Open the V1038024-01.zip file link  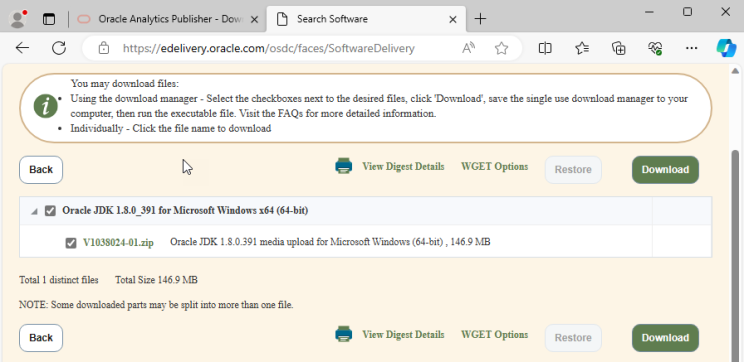click(118, 242)
